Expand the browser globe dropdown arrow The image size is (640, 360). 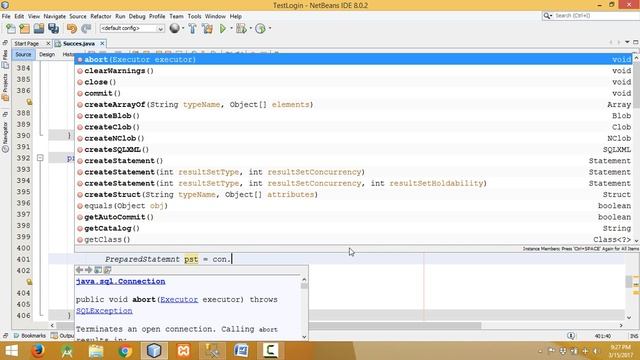(183, 29)
